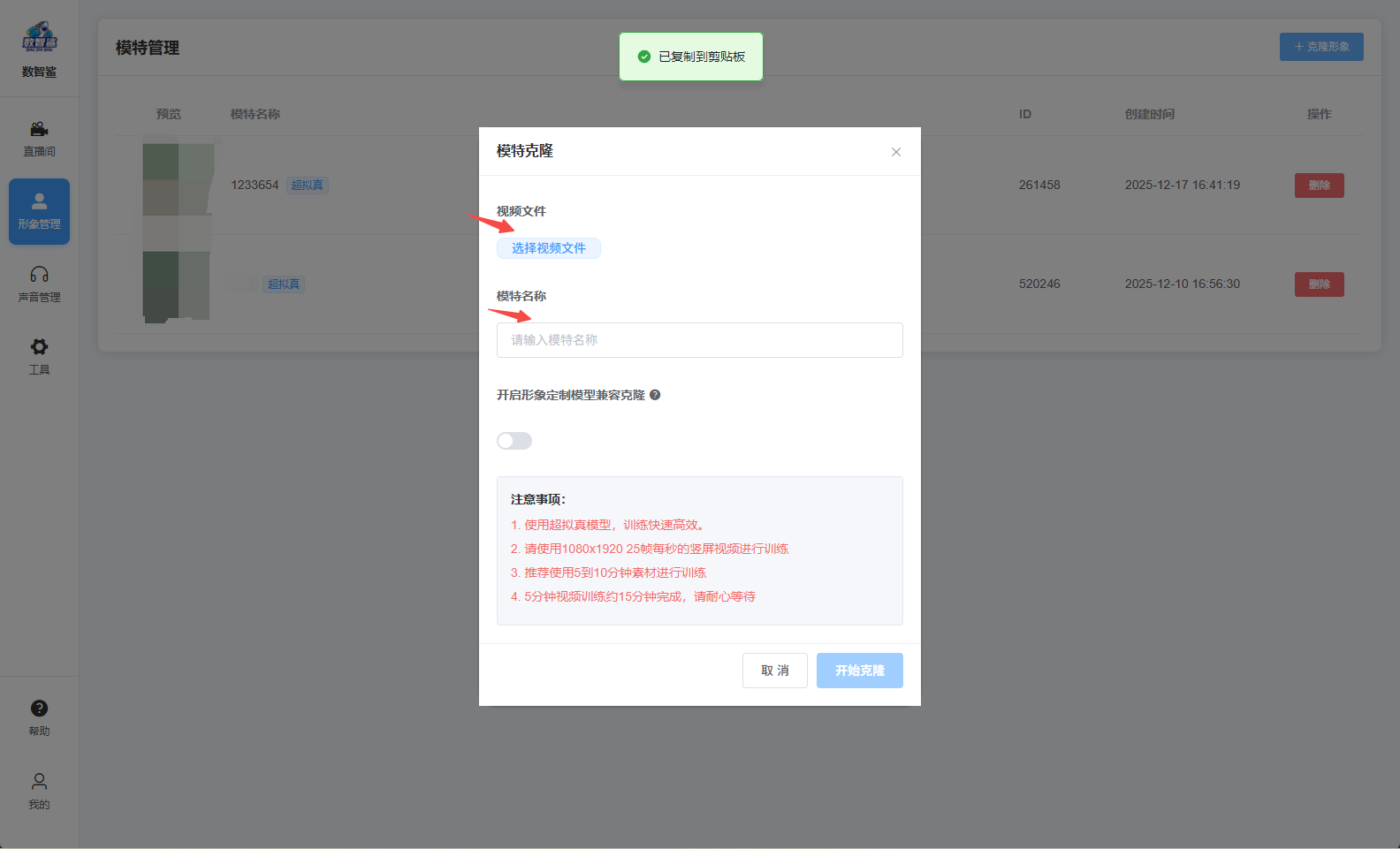1400x849 pixels.
Task: Close the 模特克隆 dialog
Action: 896,152
